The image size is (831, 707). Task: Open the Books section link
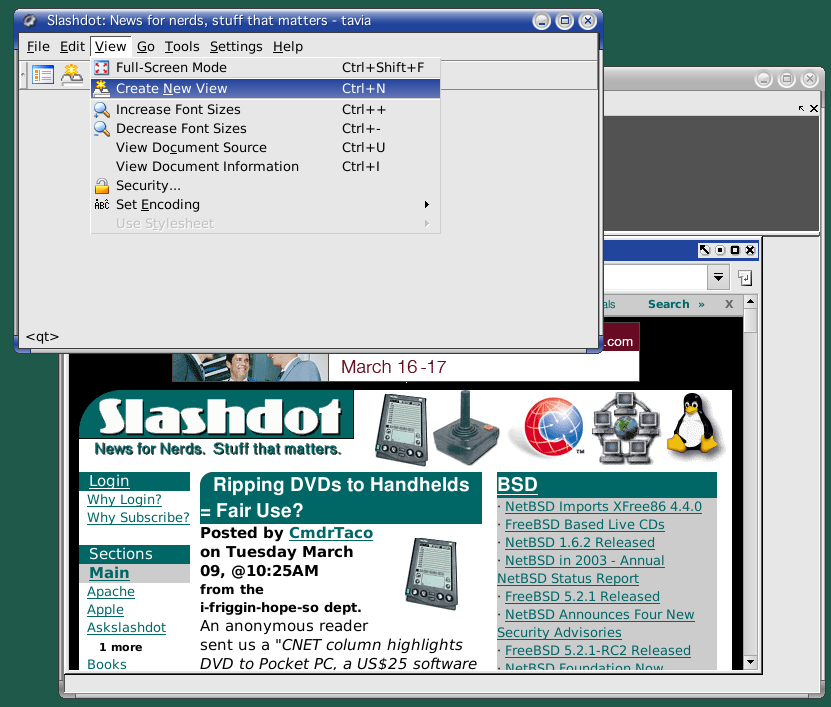click(x=107, y=664)
